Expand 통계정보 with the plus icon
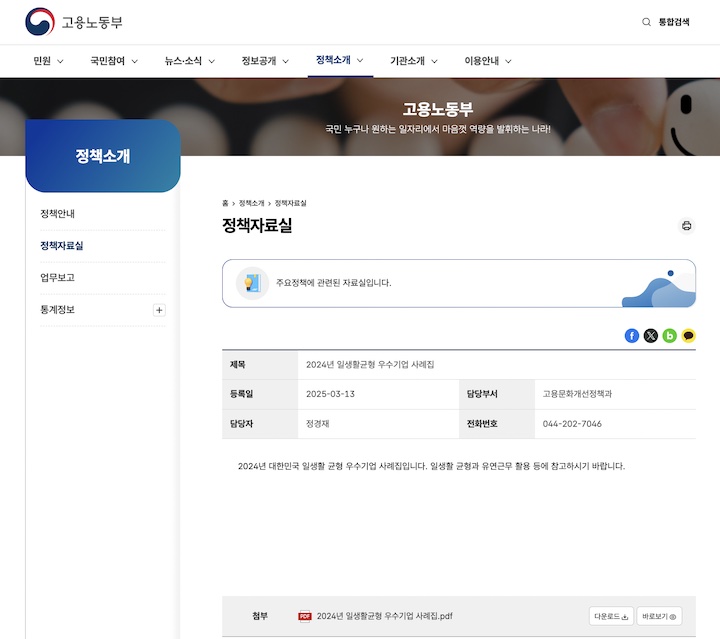This screenshot has width=720, height=639. (x=159, y=310)
